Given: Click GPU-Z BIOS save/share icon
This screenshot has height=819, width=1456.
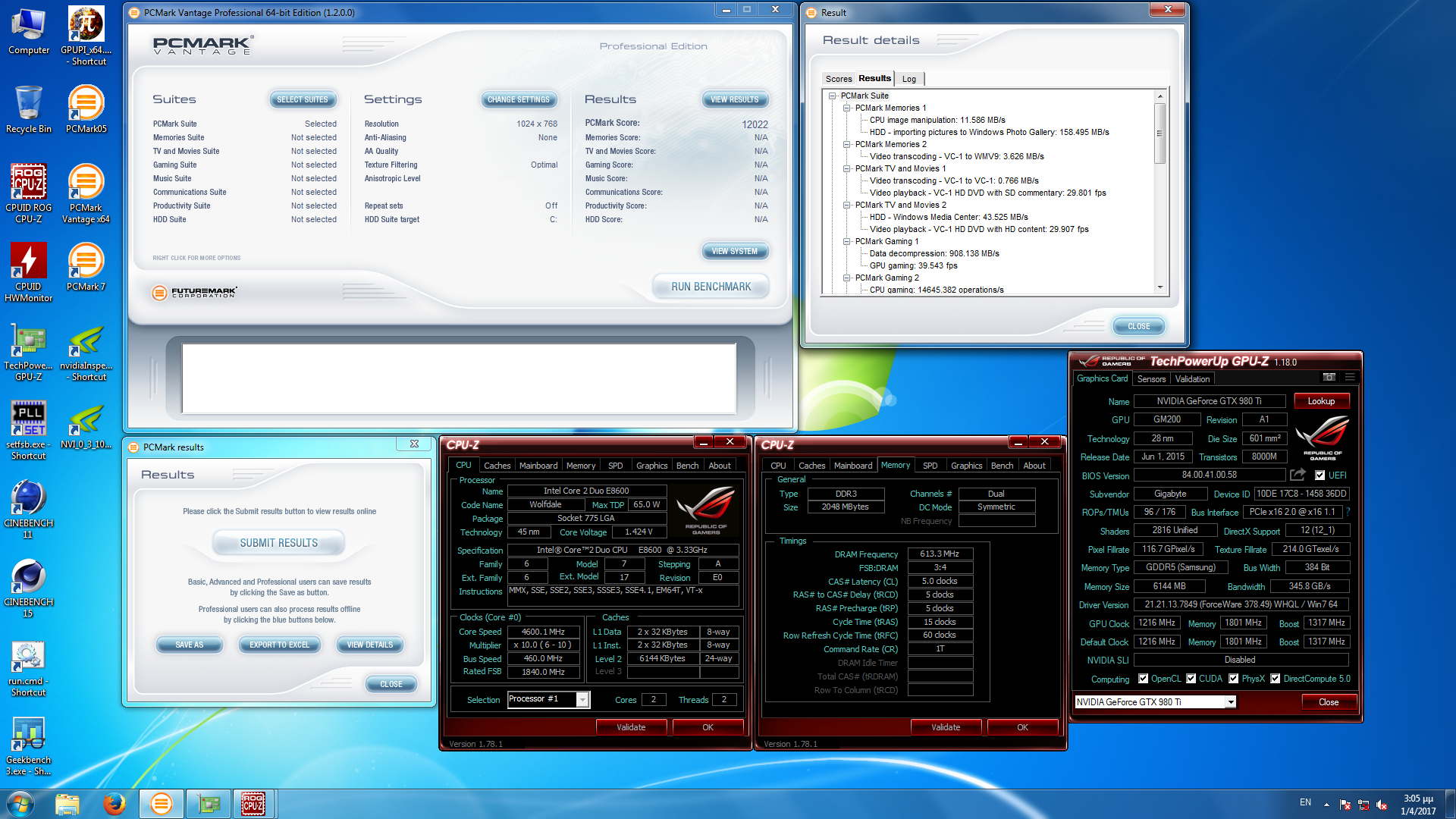Looking at the screenshot, I should [x=1298, y=475].
